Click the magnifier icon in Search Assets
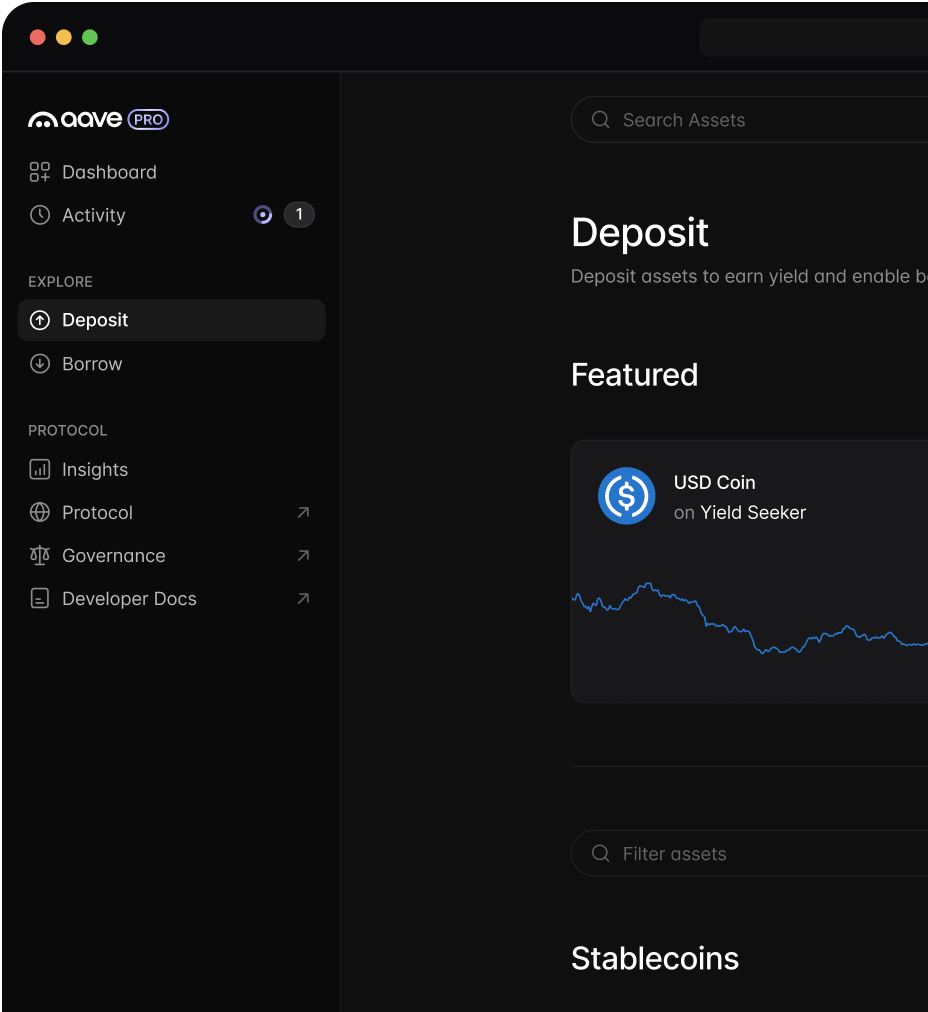 point(600,119)
